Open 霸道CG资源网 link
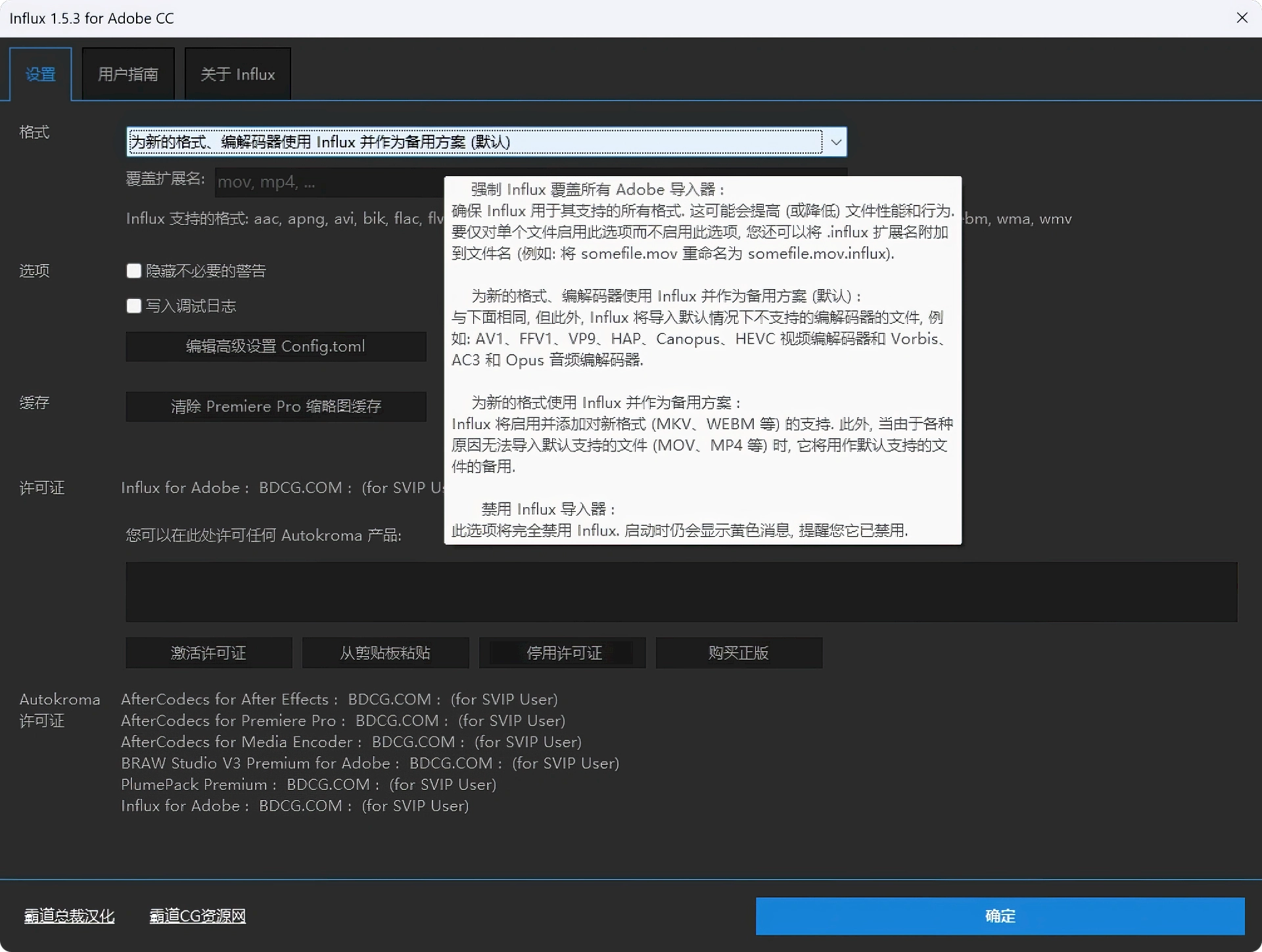 [x=198, y=916]
